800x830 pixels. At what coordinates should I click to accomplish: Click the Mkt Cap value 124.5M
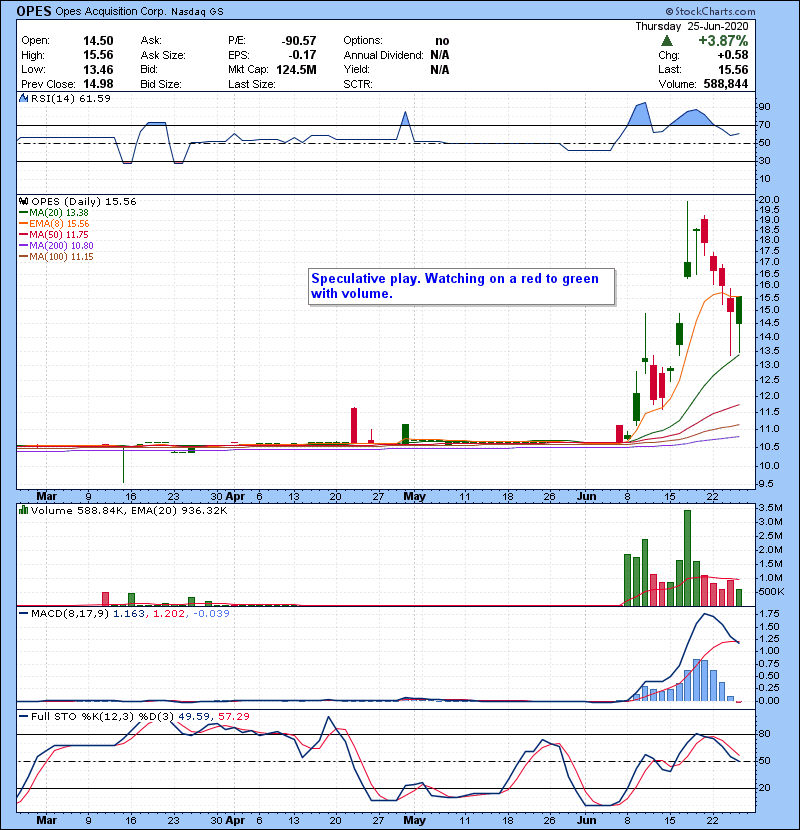(296, 69)
